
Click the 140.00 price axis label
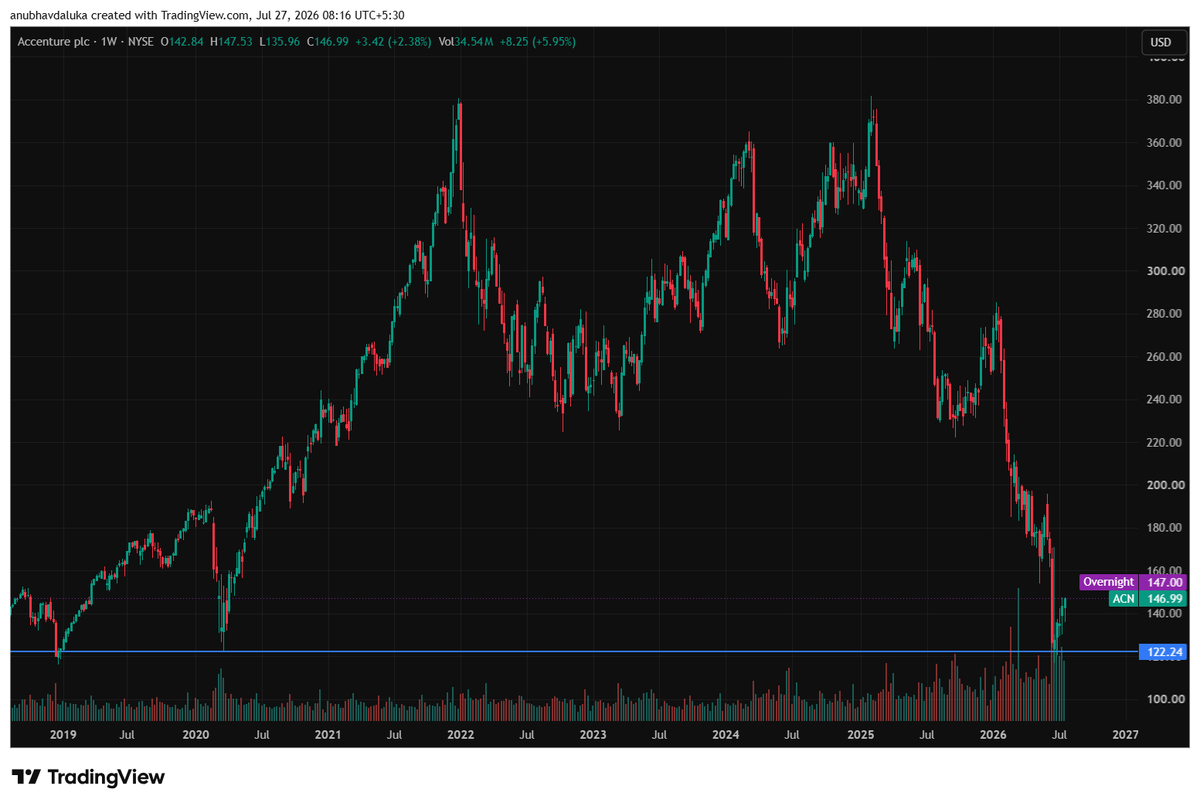(x=1165, y=614)
